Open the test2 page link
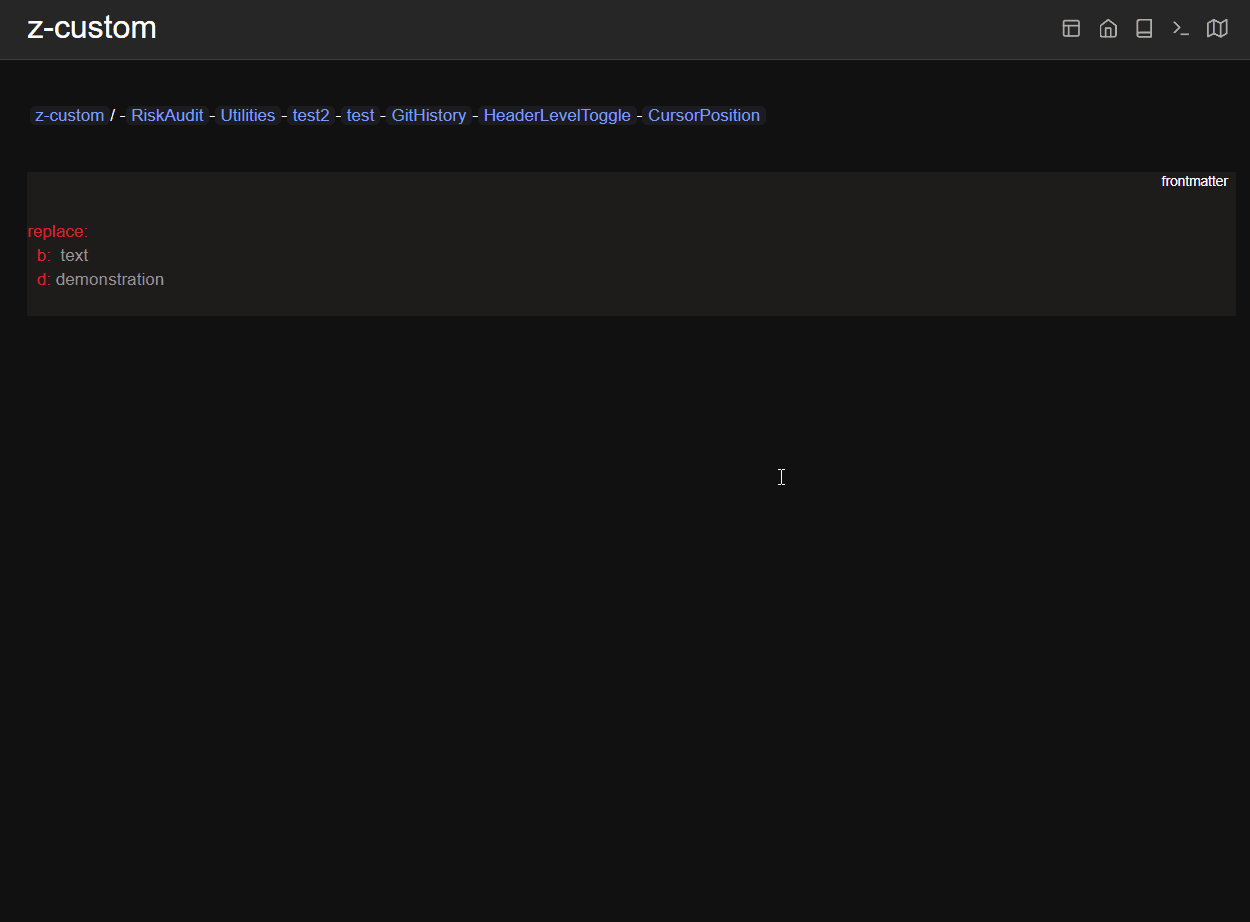 [x=310, y=116]
